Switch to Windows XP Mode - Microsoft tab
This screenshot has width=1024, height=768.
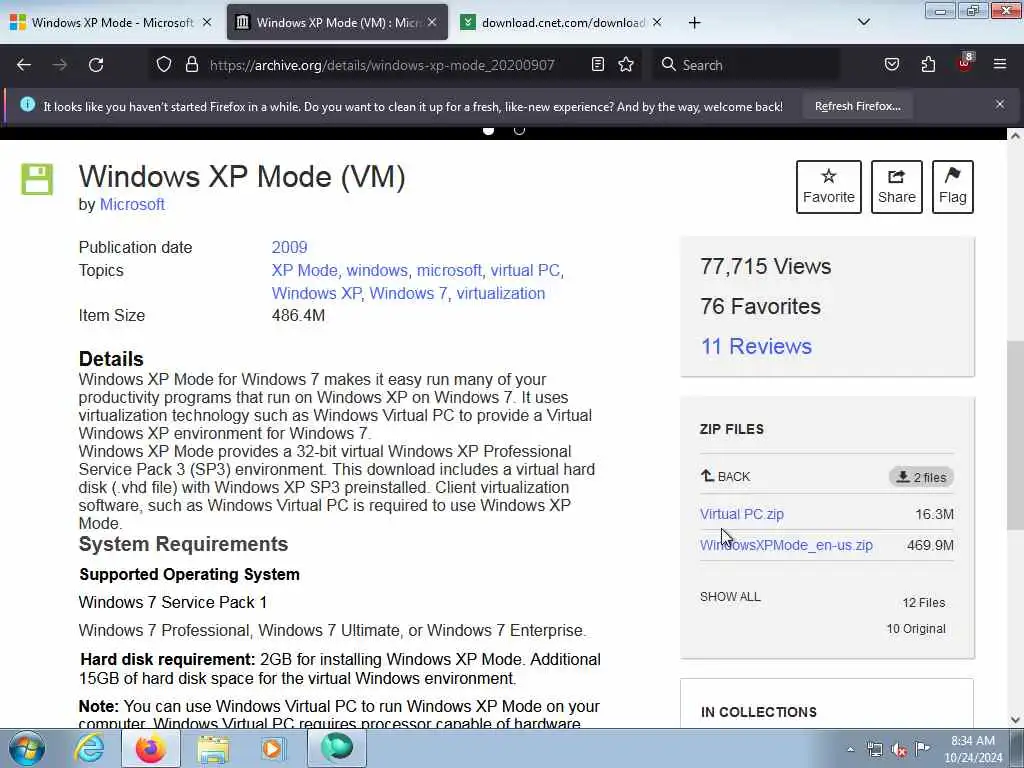[x=111, y=23]
